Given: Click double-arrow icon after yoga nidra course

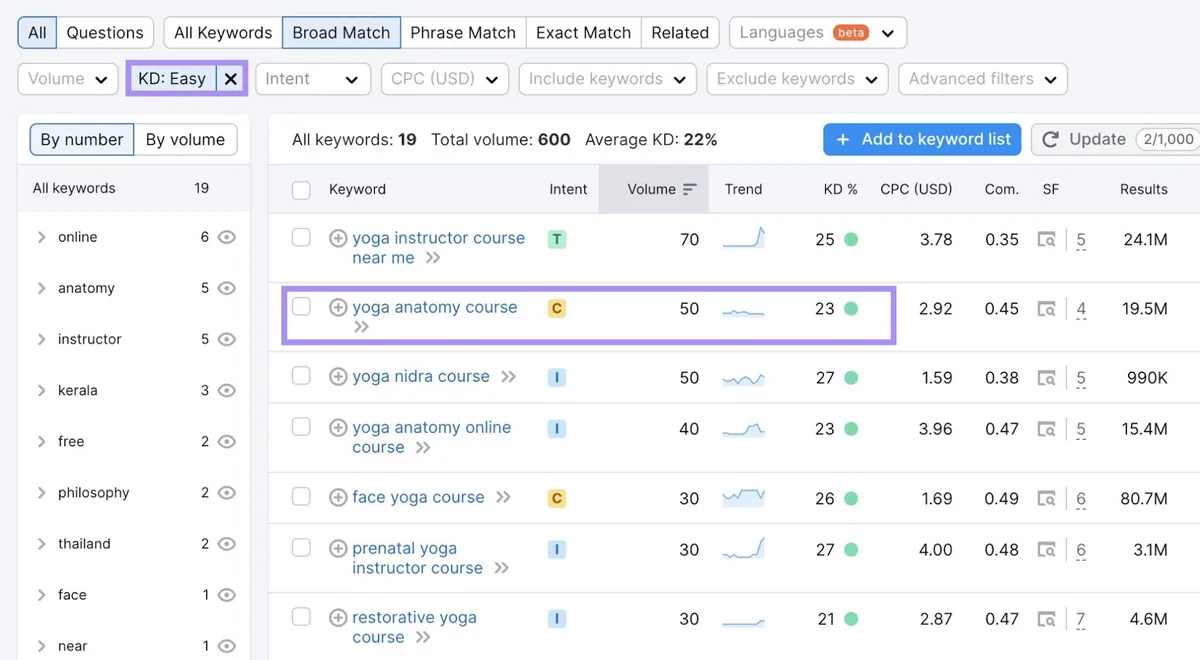Looking at the screenshot, I should (509, 377).
